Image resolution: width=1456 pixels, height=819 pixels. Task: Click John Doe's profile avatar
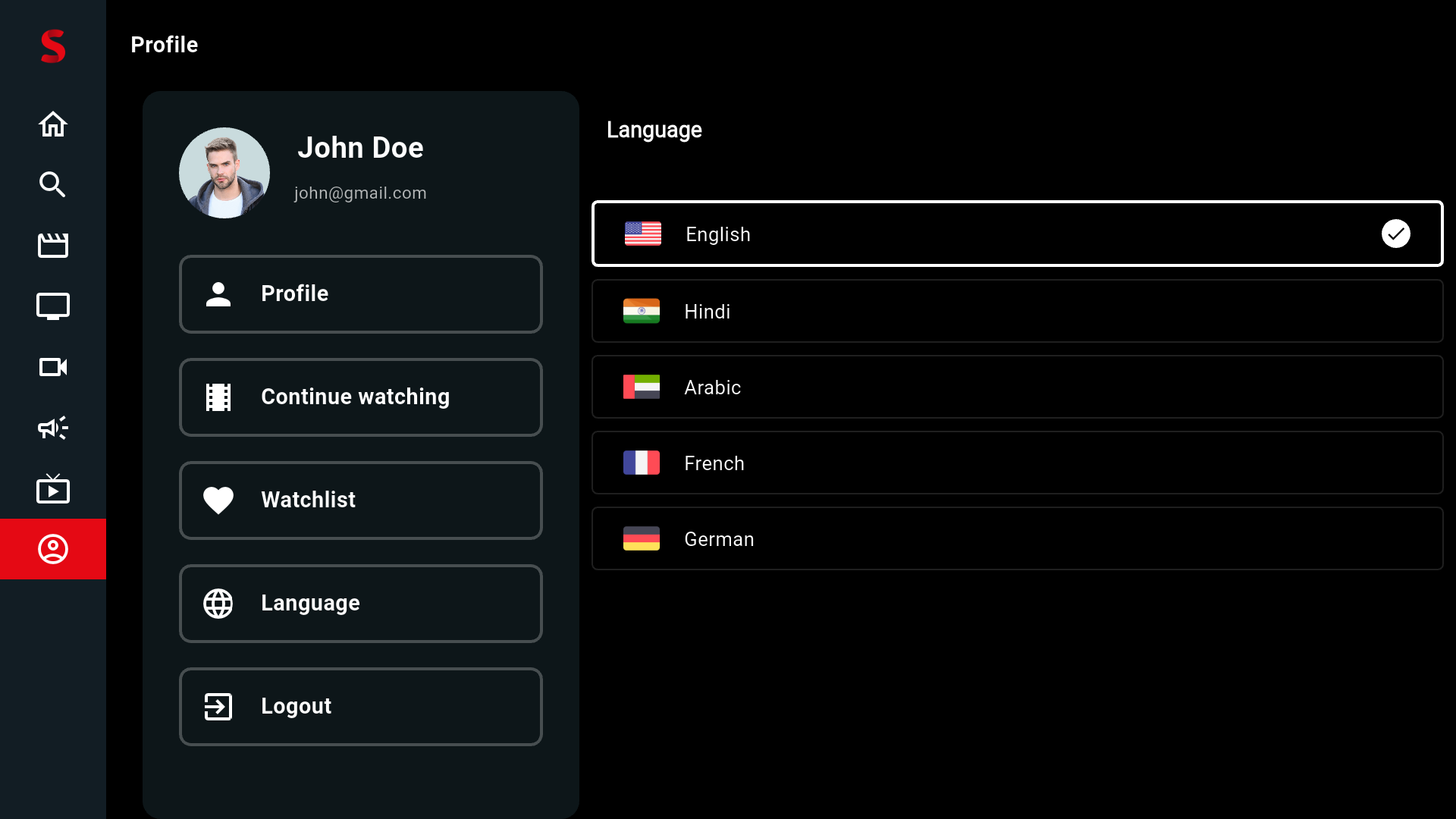(224, 172)
